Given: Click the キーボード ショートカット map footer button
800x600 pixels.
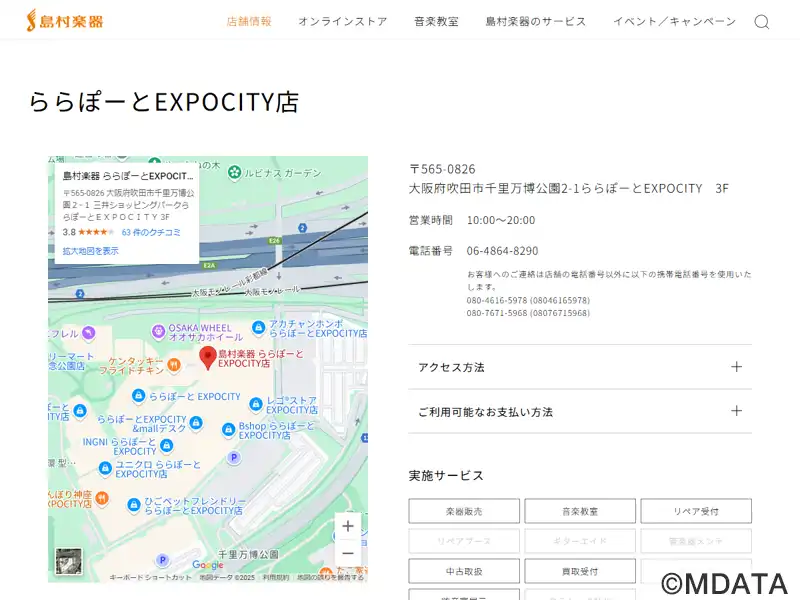Looking at the screenshot, I should point(151,578).
